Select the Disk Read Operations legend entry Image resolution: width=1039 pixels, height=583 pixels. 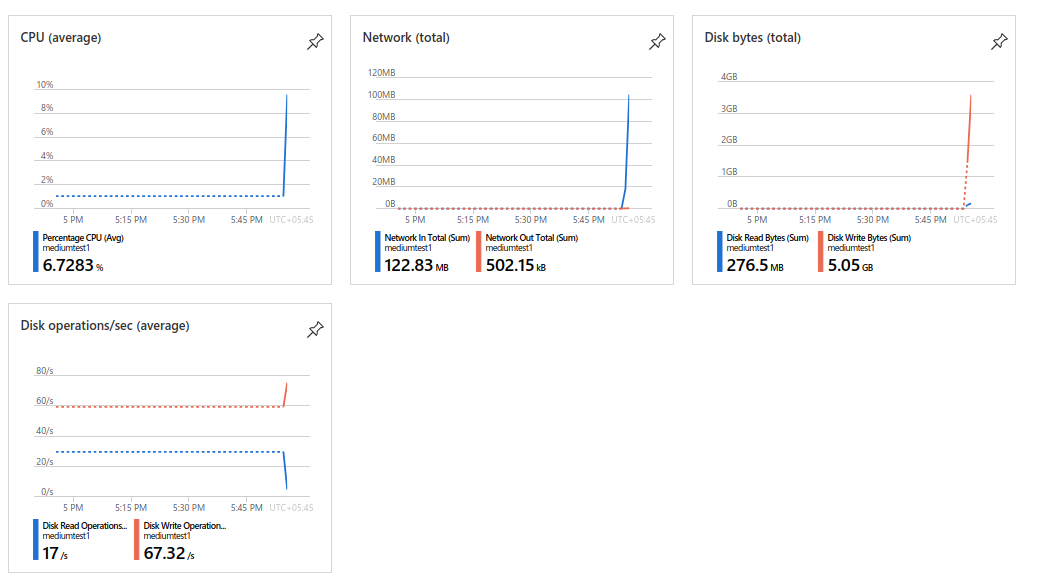[x=80, y=540]
